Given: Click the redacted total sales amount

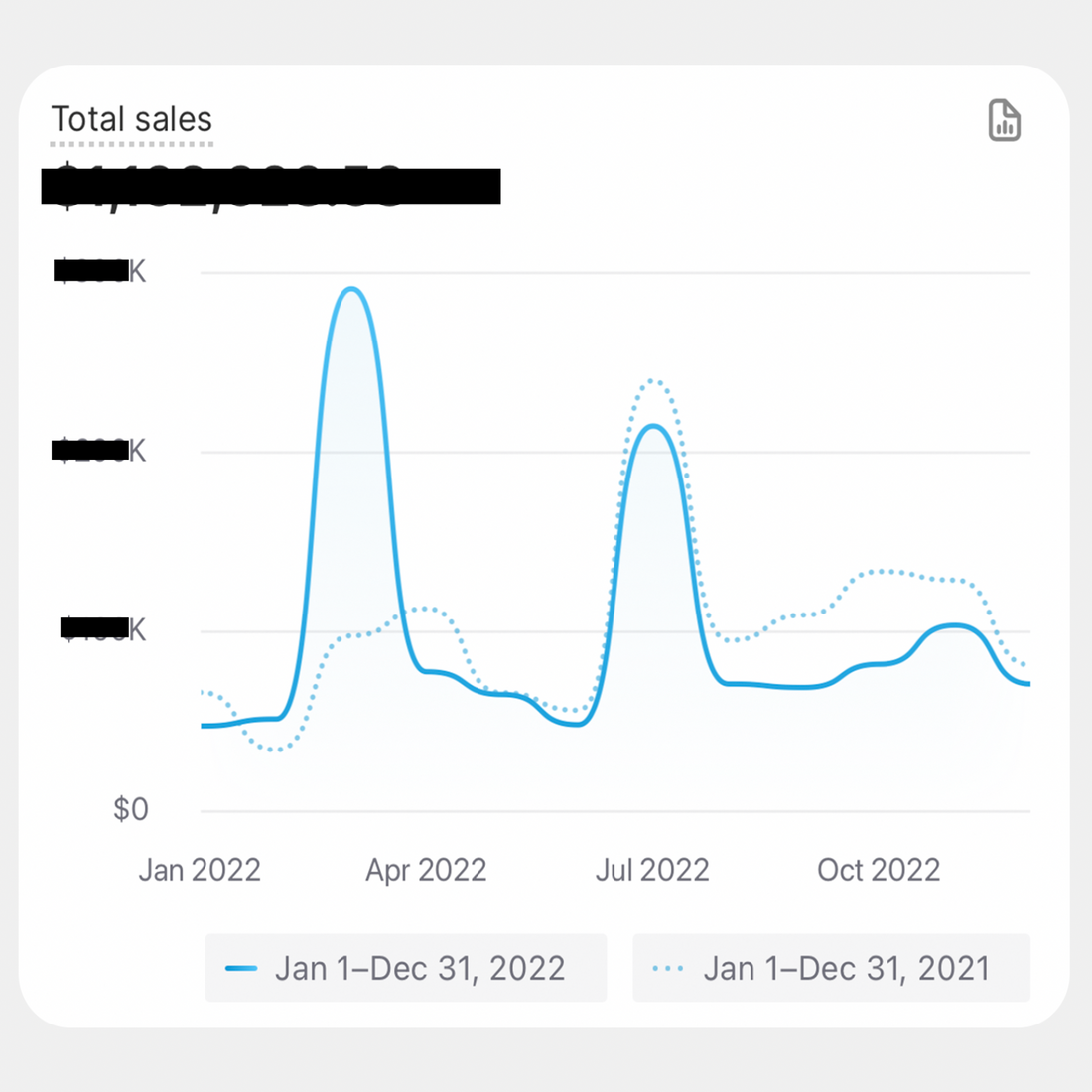Looking at the screenshot, I should click(271, 186).
